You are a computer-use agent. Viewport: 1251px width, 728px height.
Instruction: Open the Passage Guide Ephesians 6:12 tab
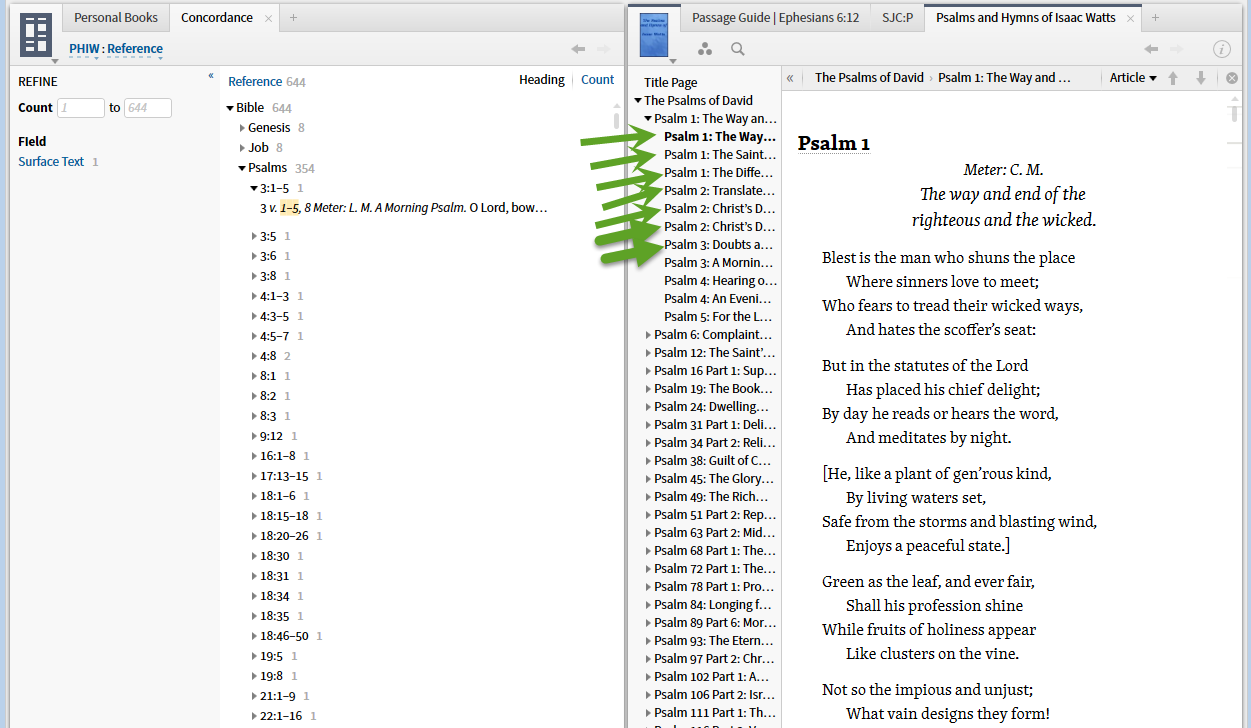775,18
